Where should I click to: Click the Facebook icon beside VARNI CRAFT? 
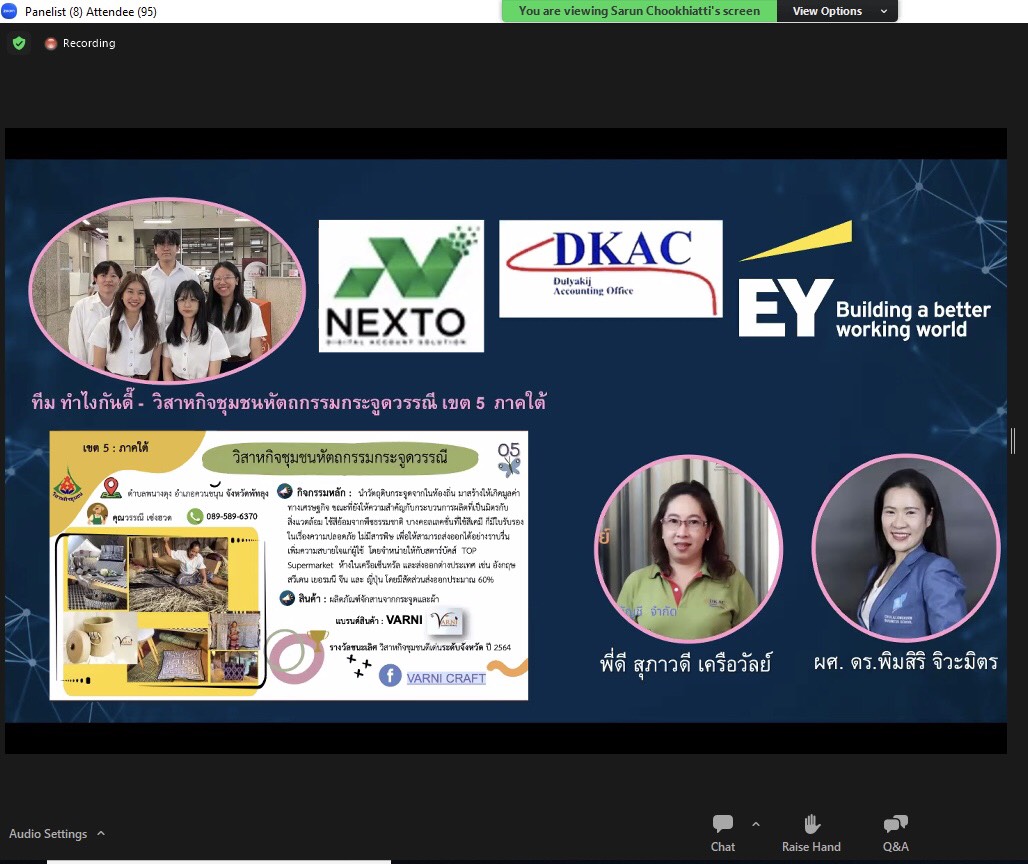tap(390, 675)
